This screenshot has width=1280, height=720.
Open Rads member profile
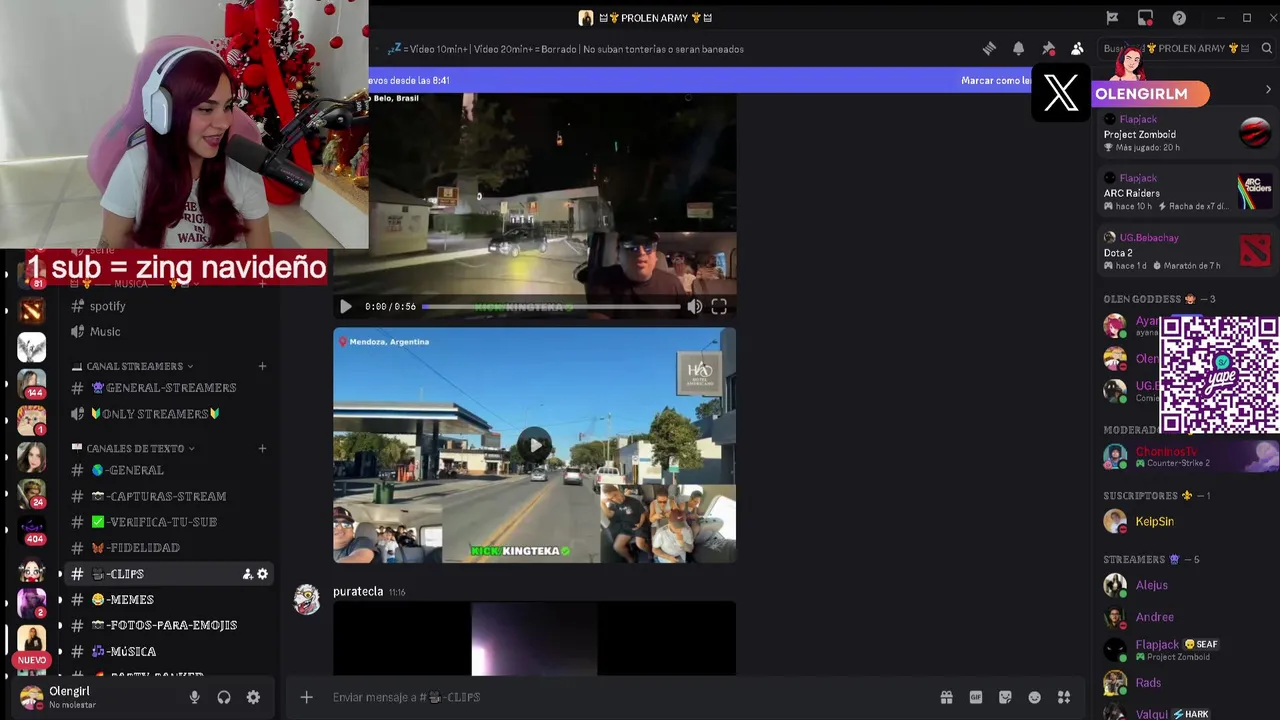tap(1186, 683)
